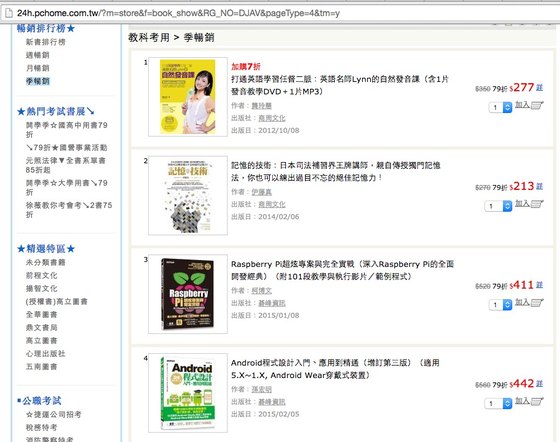Image resolution: width=560 pixels, height=442 pixels.
Task: Open 徐薇教你考會考↘2書75折 link
Action: pyautogui.click(x=69, y=210)
